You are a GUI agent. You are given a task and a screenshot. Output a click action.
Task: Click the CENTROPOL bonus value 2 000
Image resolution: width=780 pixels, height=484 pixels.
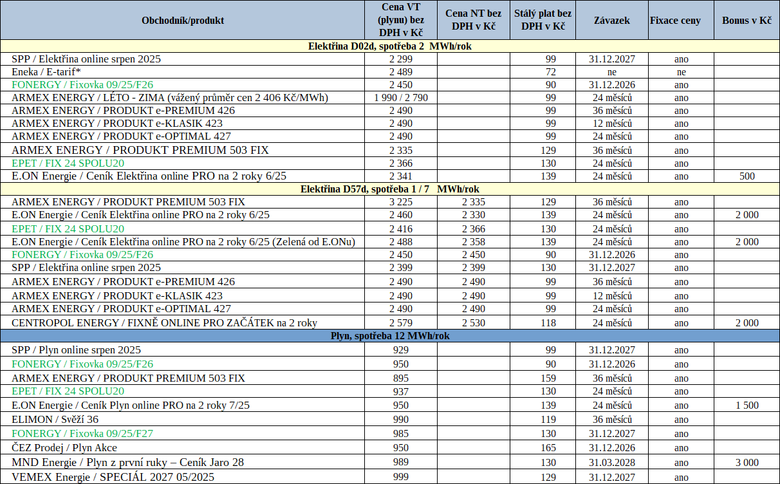click(x=747, y=323)
